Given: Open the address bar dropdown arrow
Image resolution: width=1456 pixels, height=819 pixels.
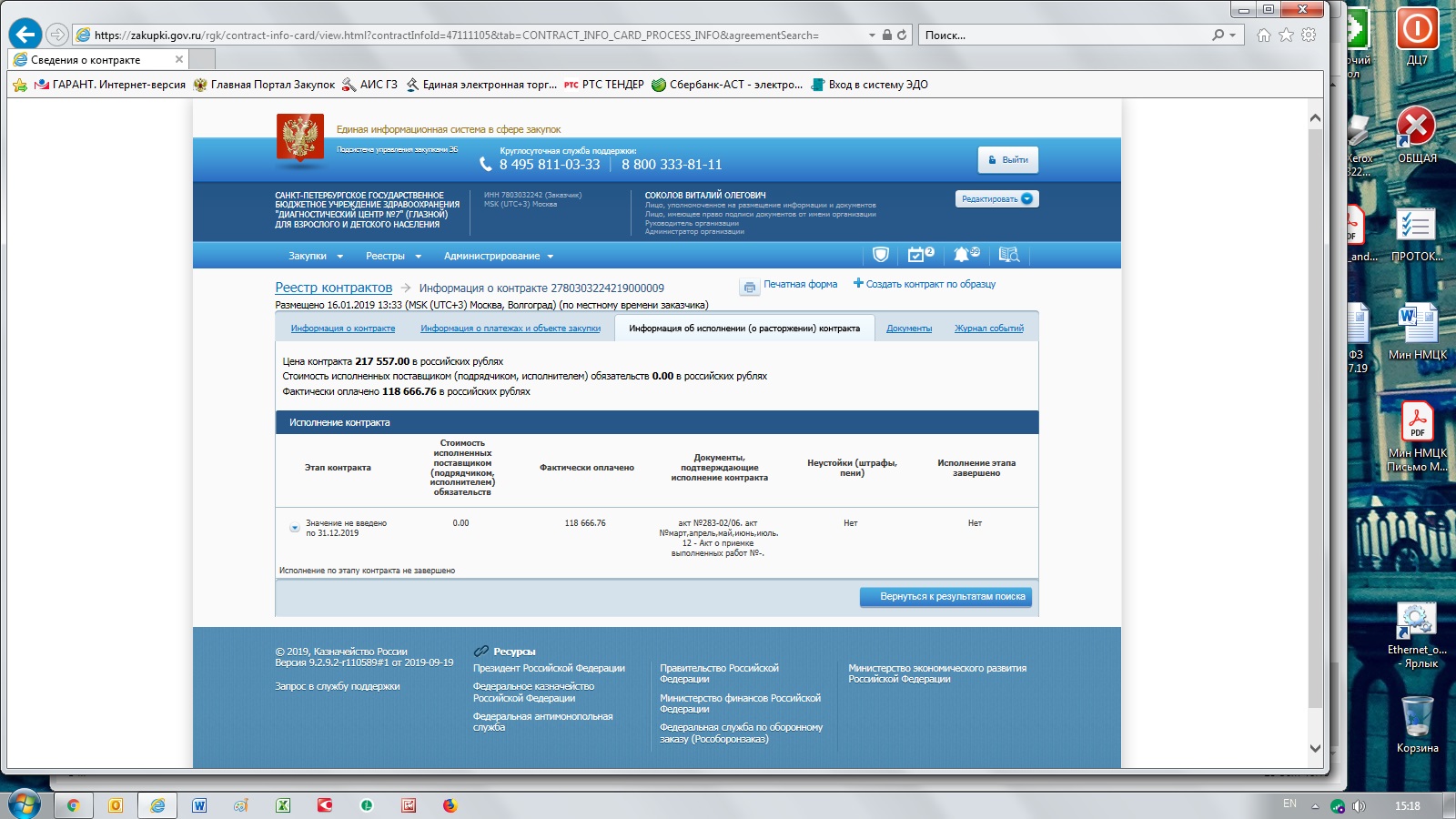Looking at the screenshot, I should [x=872, y=35].
